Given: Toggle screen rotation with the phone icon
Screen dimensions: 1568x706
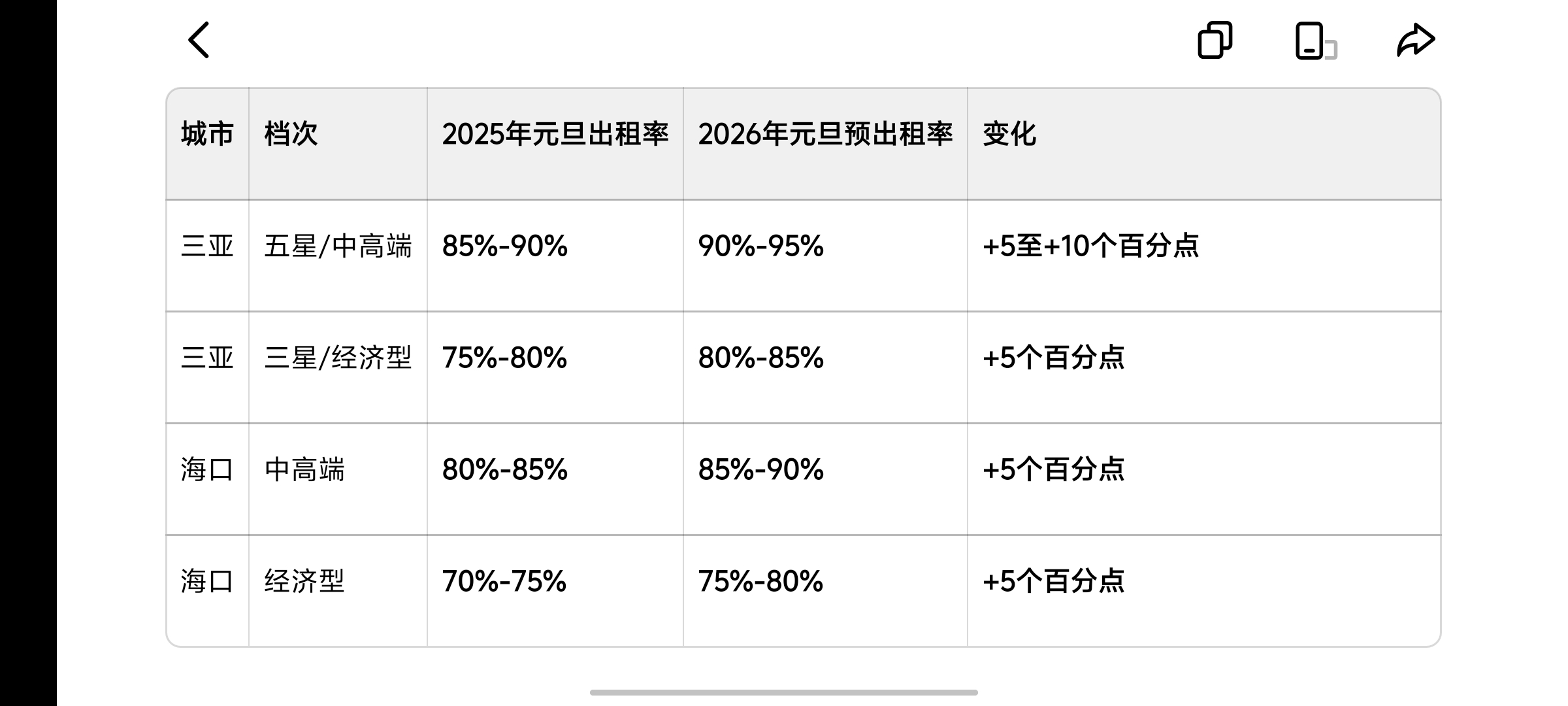Looking at the screenshot, I should pyautogui.click(x=1316, y=41).
